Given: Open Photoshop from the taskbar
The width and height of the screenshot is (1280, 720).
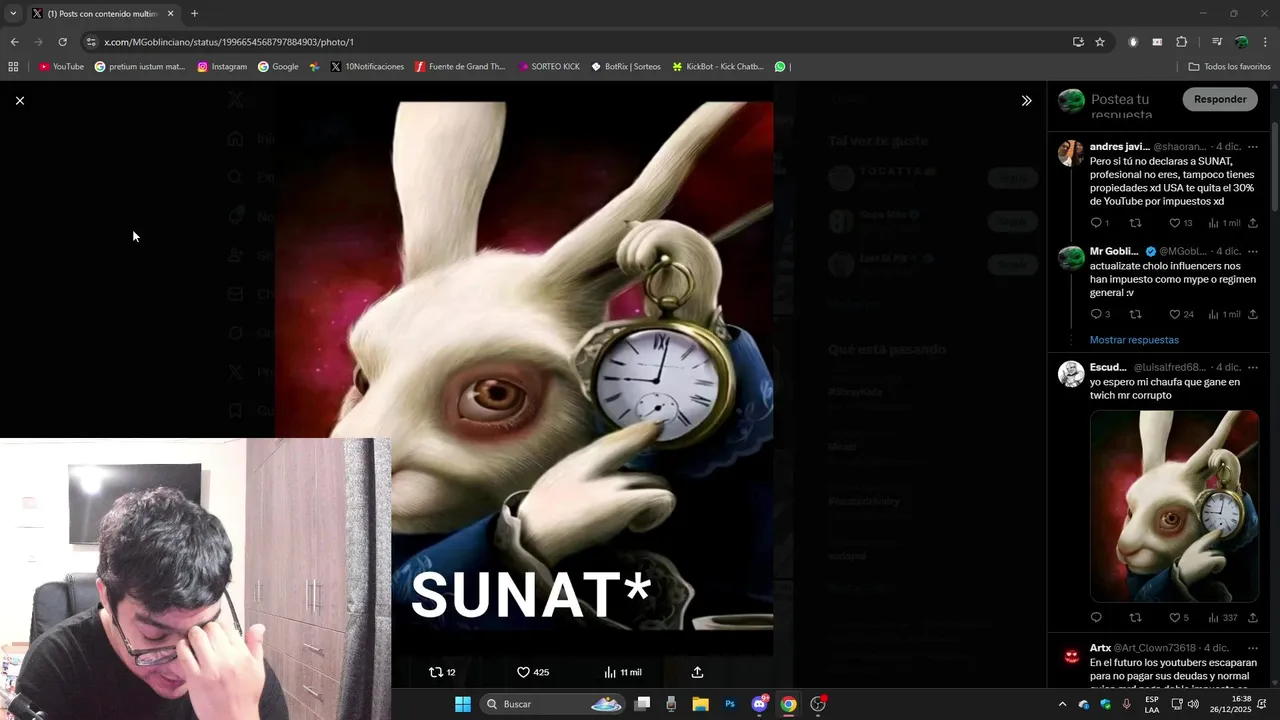Looking at the screenshot, I should 730,704.
